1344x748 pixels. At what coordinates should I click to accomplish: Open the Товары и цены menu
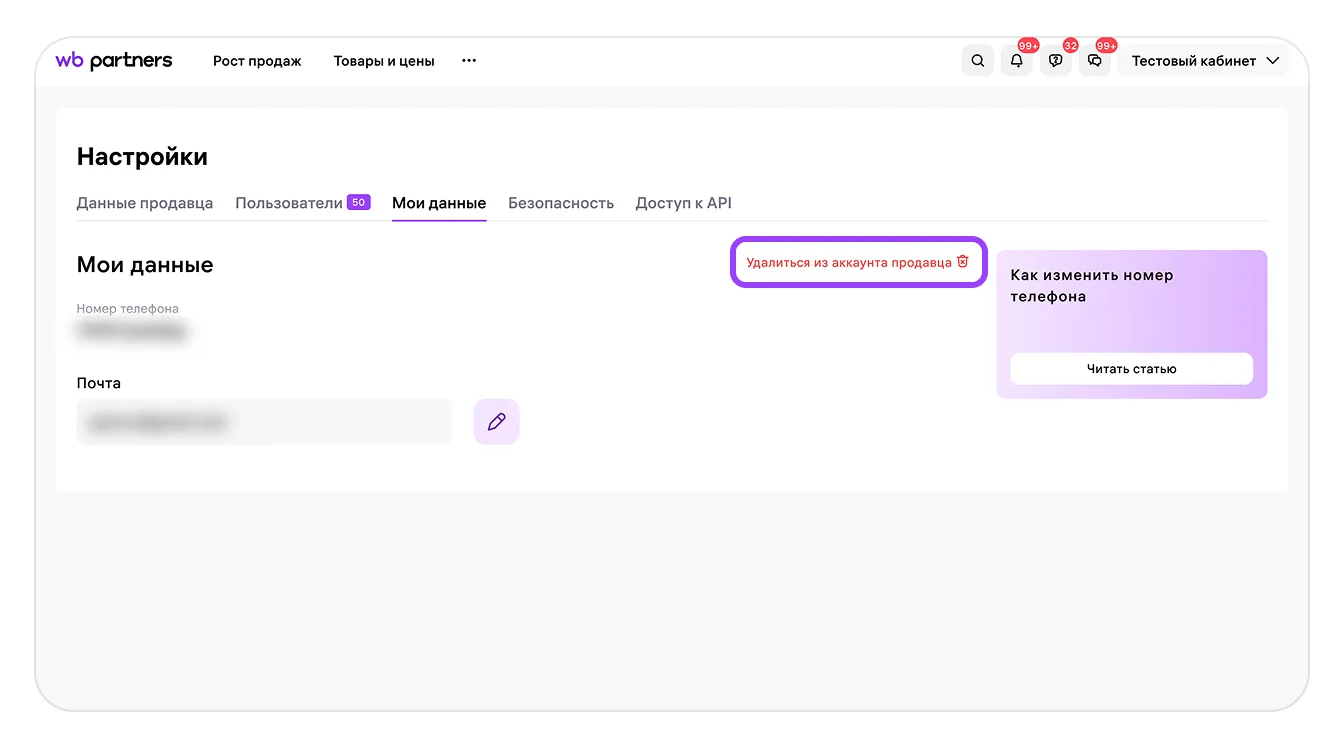(x=384, y=61)
